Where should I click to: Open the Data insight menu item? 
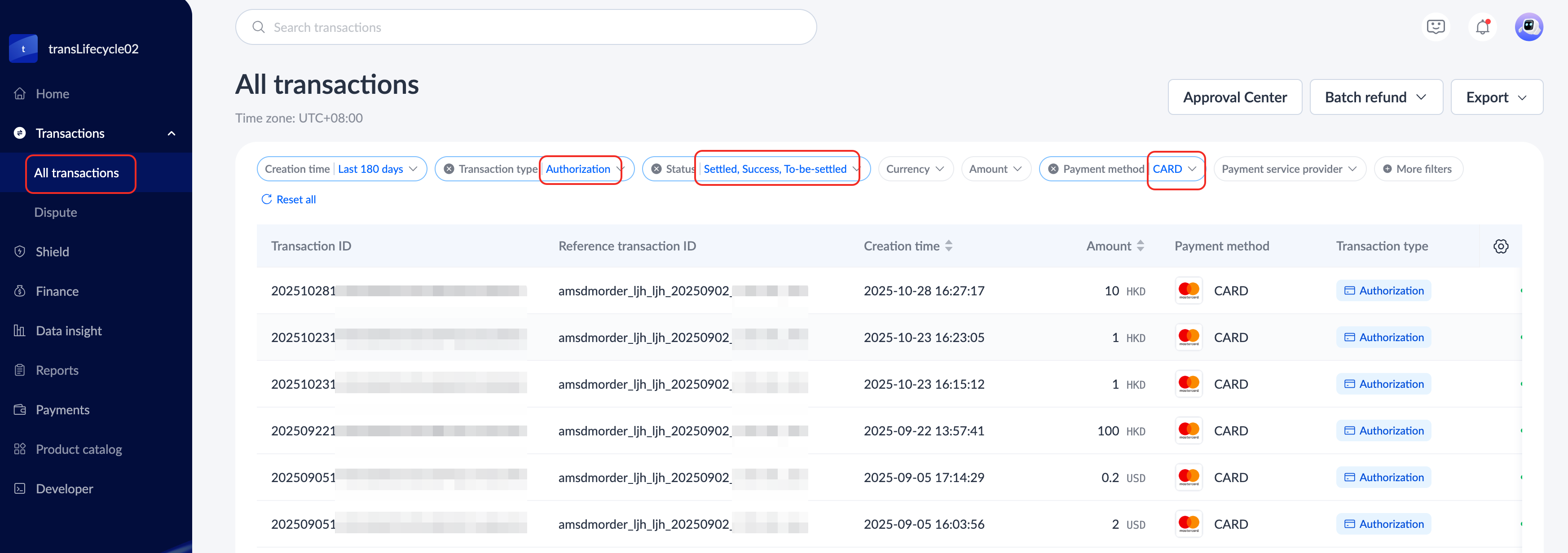pyautogui.click(x=68, y=331)
